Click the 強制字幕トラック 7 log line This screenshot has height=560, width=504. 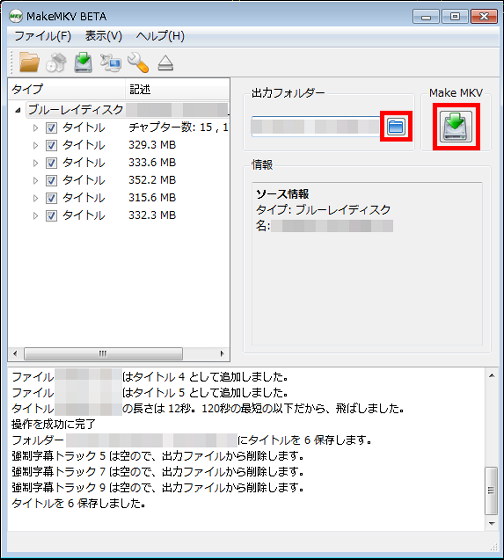(158, 472)
